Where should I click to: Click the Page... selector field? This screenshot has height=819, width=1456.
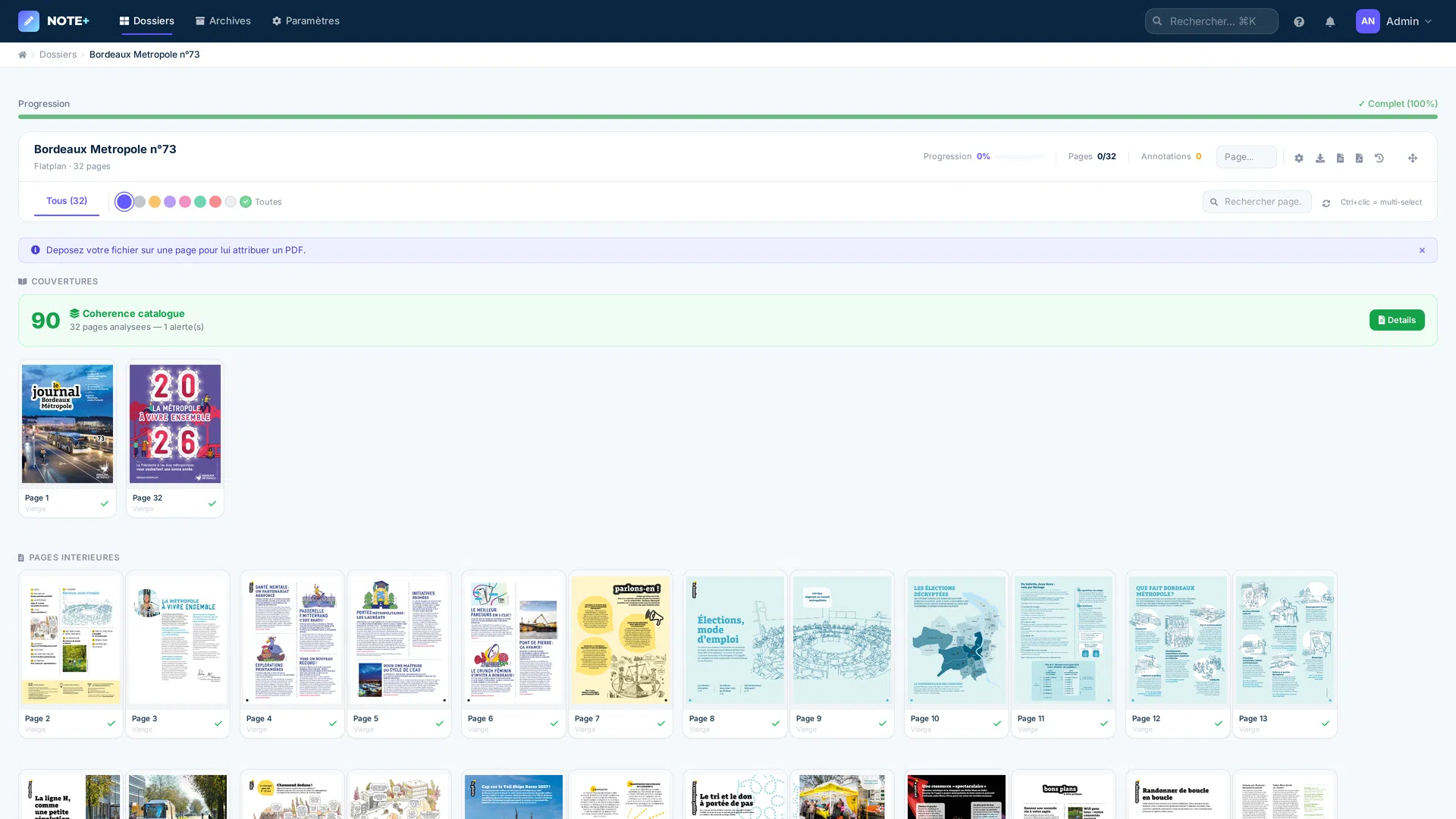[x=1246, y=157]
